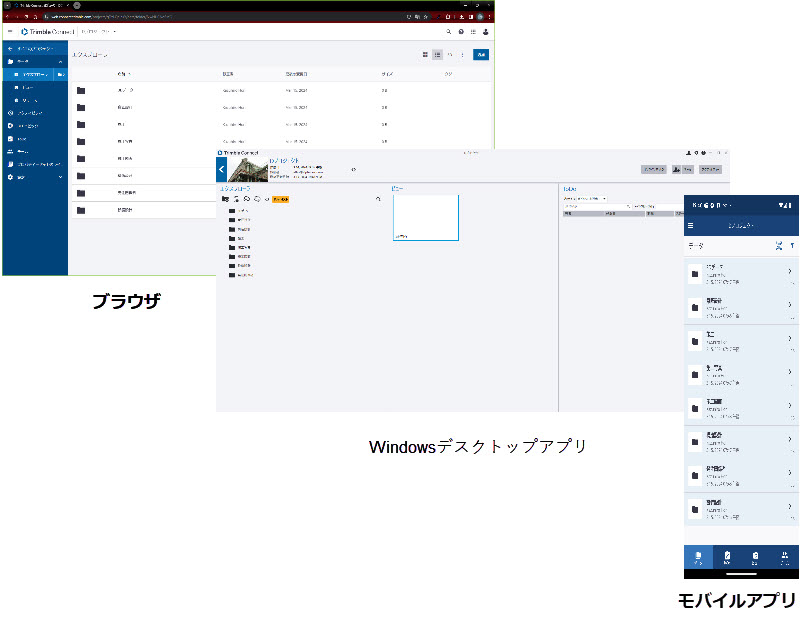The image size is (801, 630).
Task: Click the folder icon in the desktop explorer toolbar
Action: 225,199
